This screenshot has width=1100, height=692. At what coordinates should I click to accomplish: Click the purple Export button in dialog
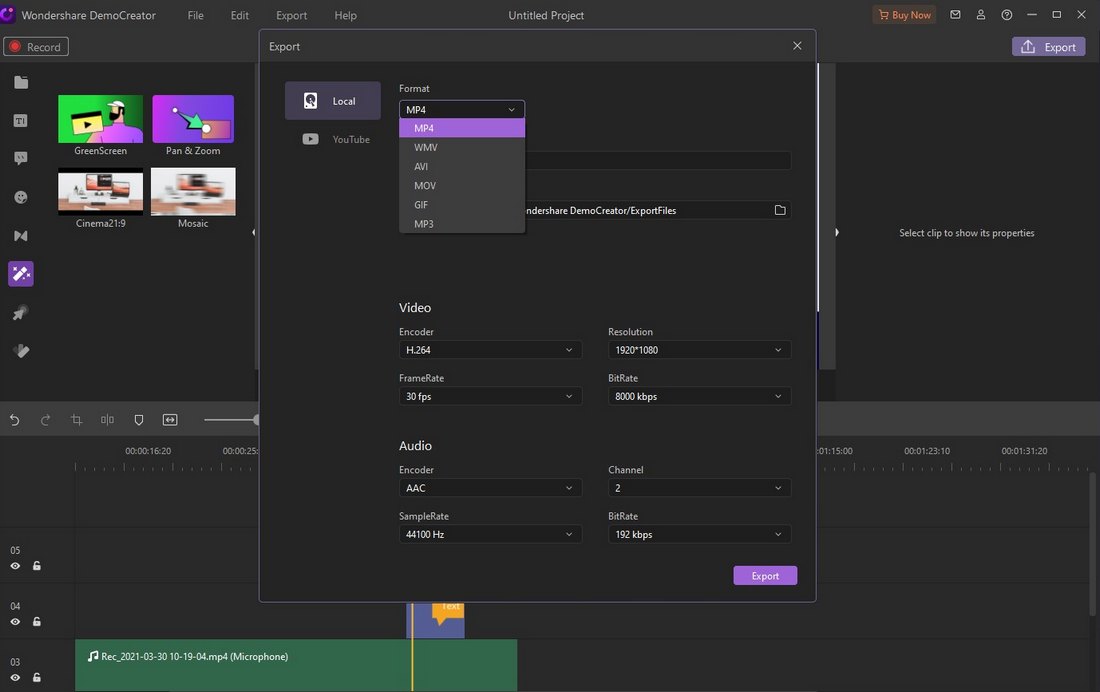765,575
